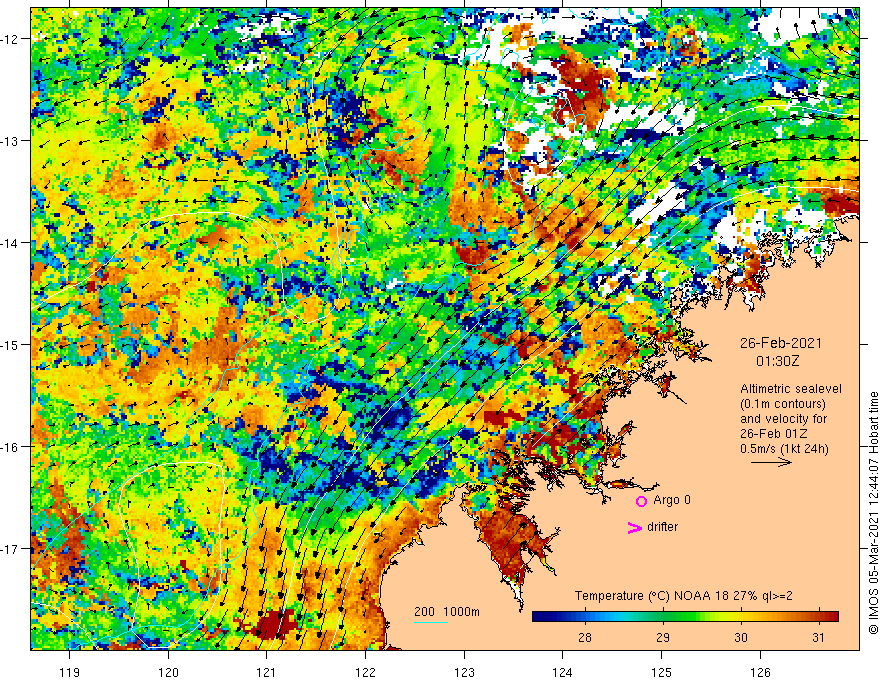880x680 pixels.
Task: Click the longitude label 119
Action: tap(70, 672)
